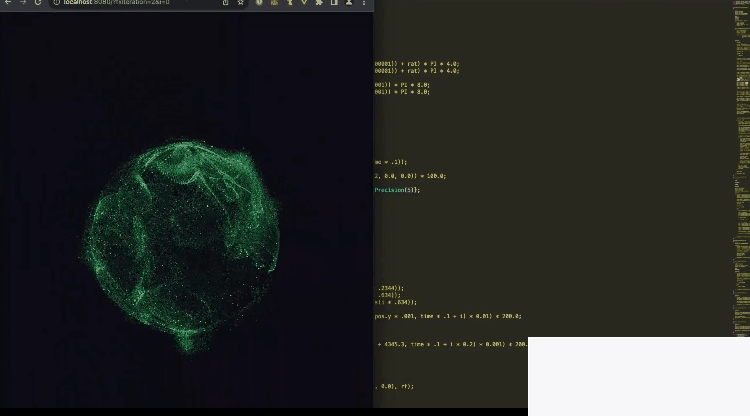Open site information icon beside the URL
Image resolution: width=750 pixels, height=416 pixels.
[55, 3]
